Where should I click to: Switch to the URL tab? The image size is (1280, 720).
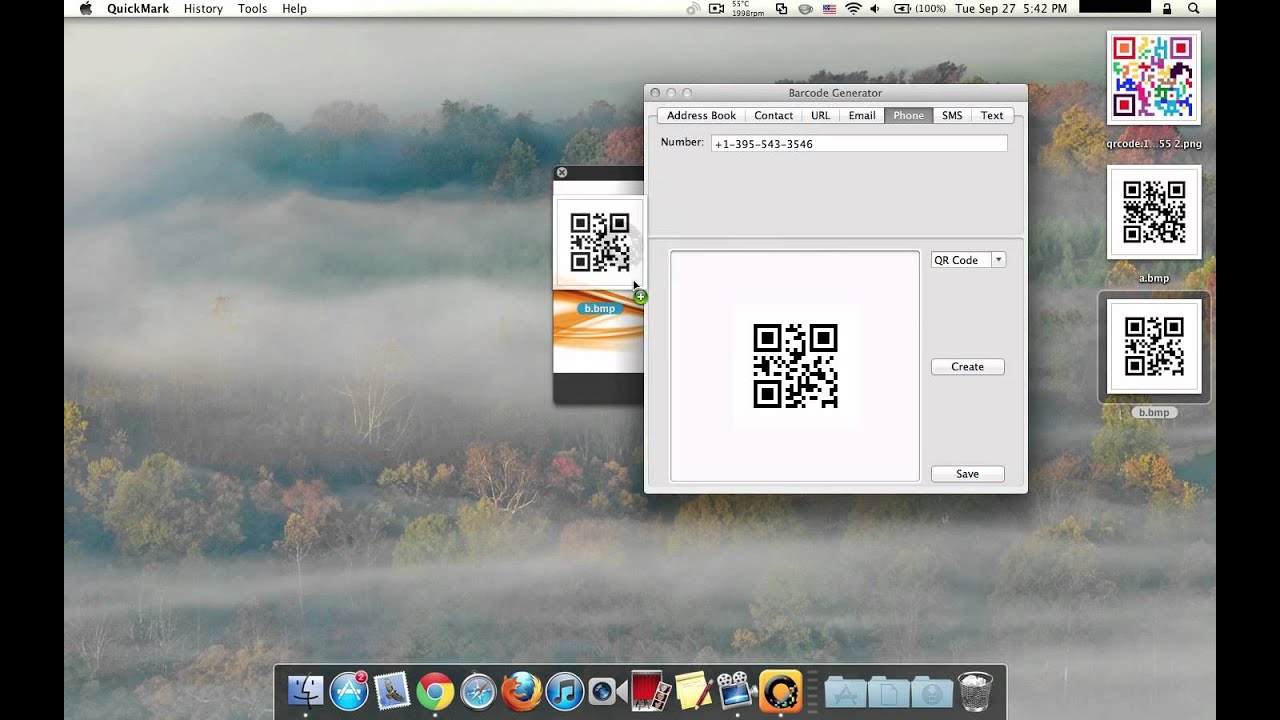click(x=820, y=116)
